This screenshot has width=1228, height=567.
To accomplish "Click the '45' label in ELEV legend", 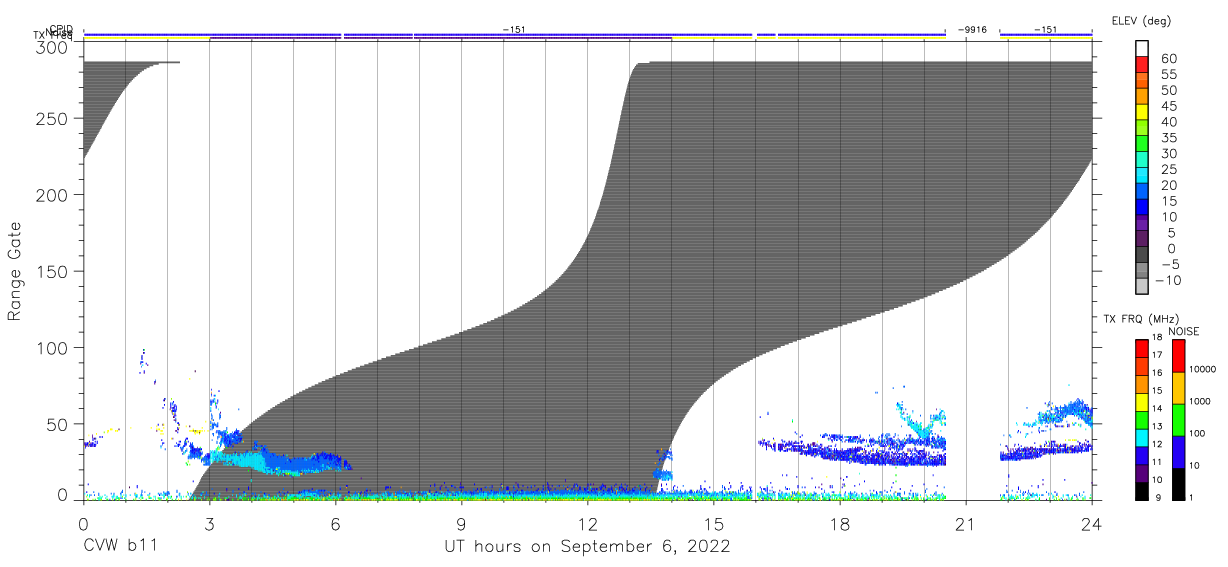I will 1168,105.
